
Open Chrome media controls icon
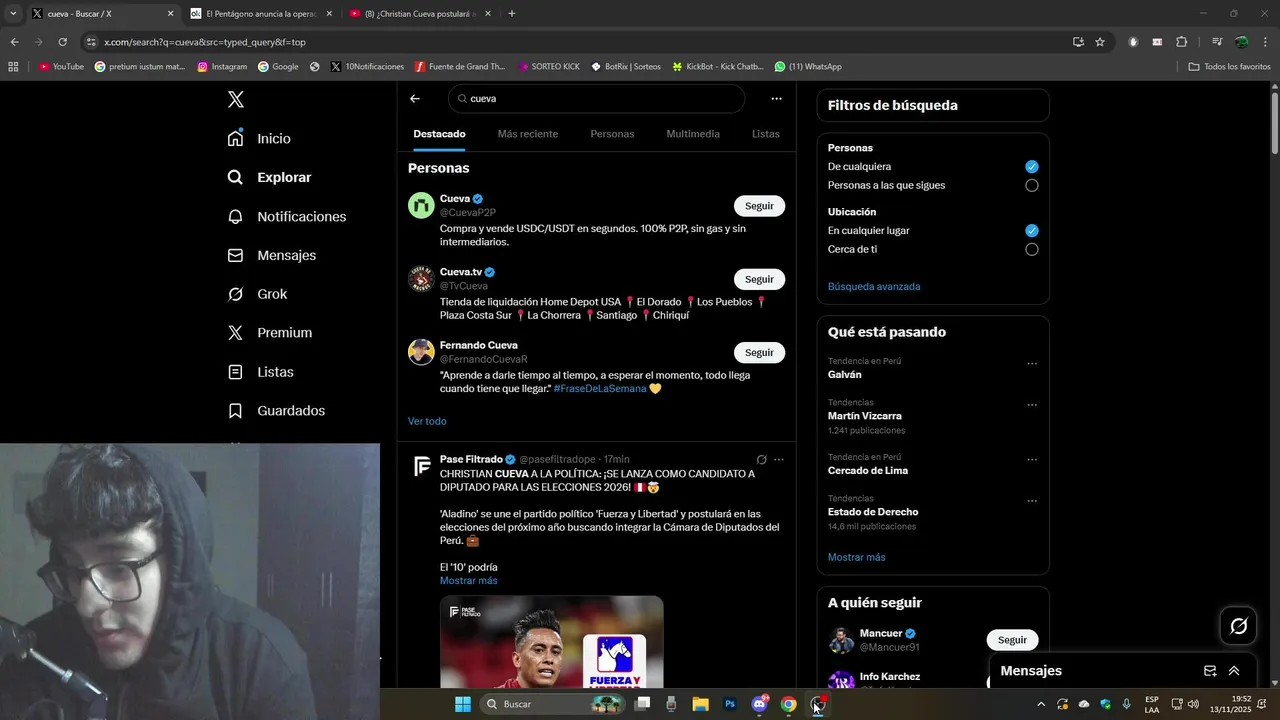(1217, 42)
